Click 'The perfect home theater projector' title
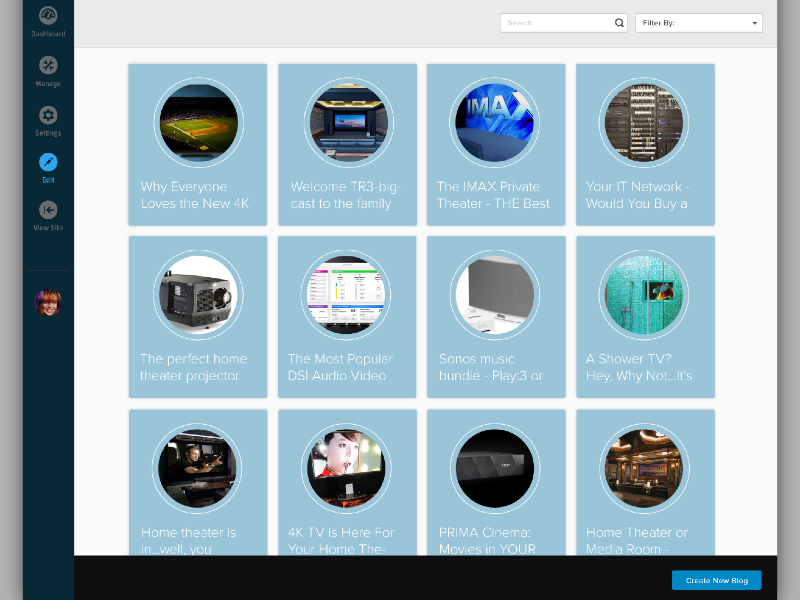Image resolution: width=800 pixels, height=600 pixels. click(193, 367)
